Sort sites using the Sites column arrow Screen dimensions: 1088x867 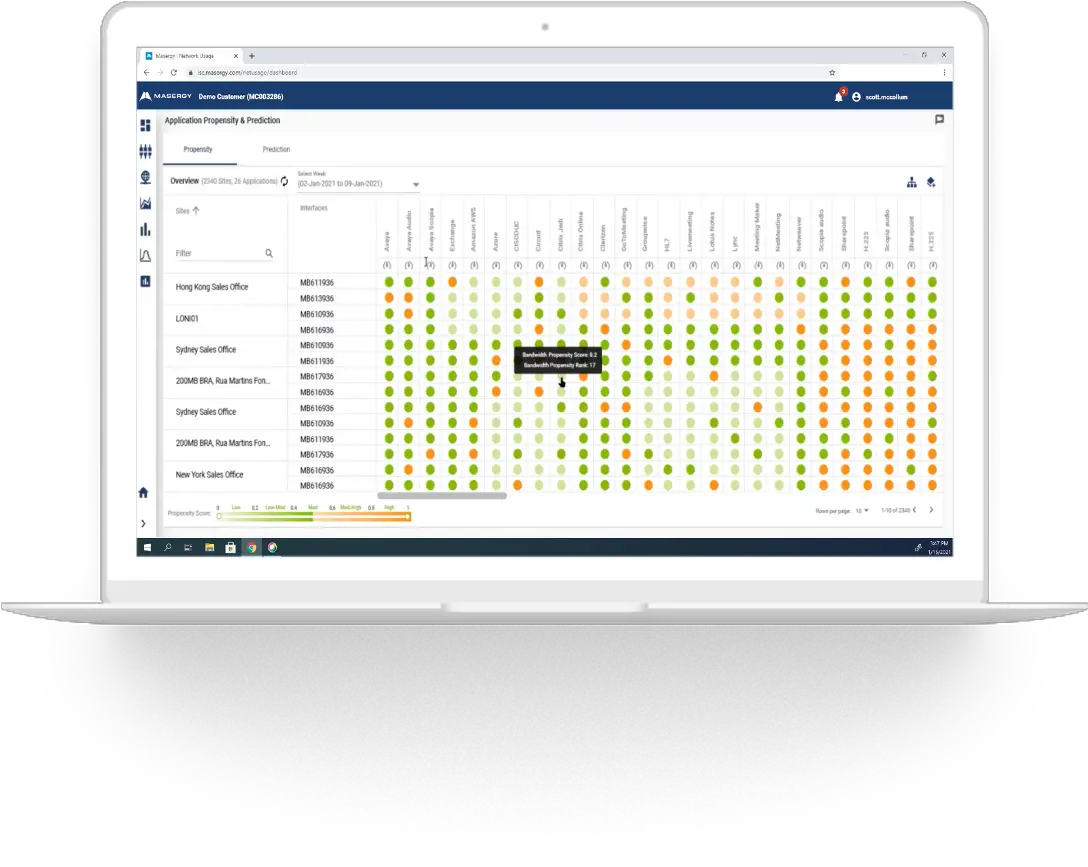click(195, 210)
